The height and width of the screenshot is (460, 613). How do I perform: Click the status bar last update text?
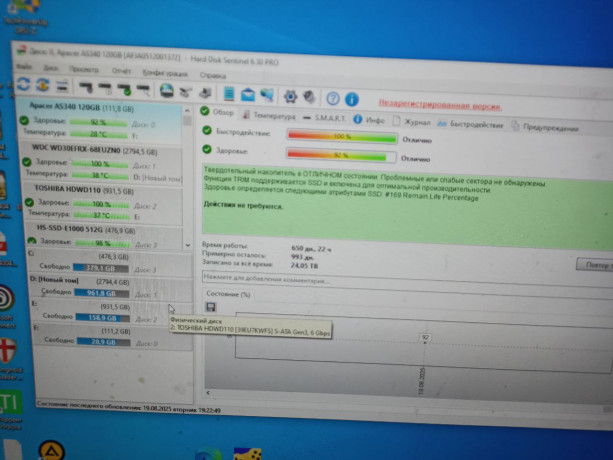[128, 407]
